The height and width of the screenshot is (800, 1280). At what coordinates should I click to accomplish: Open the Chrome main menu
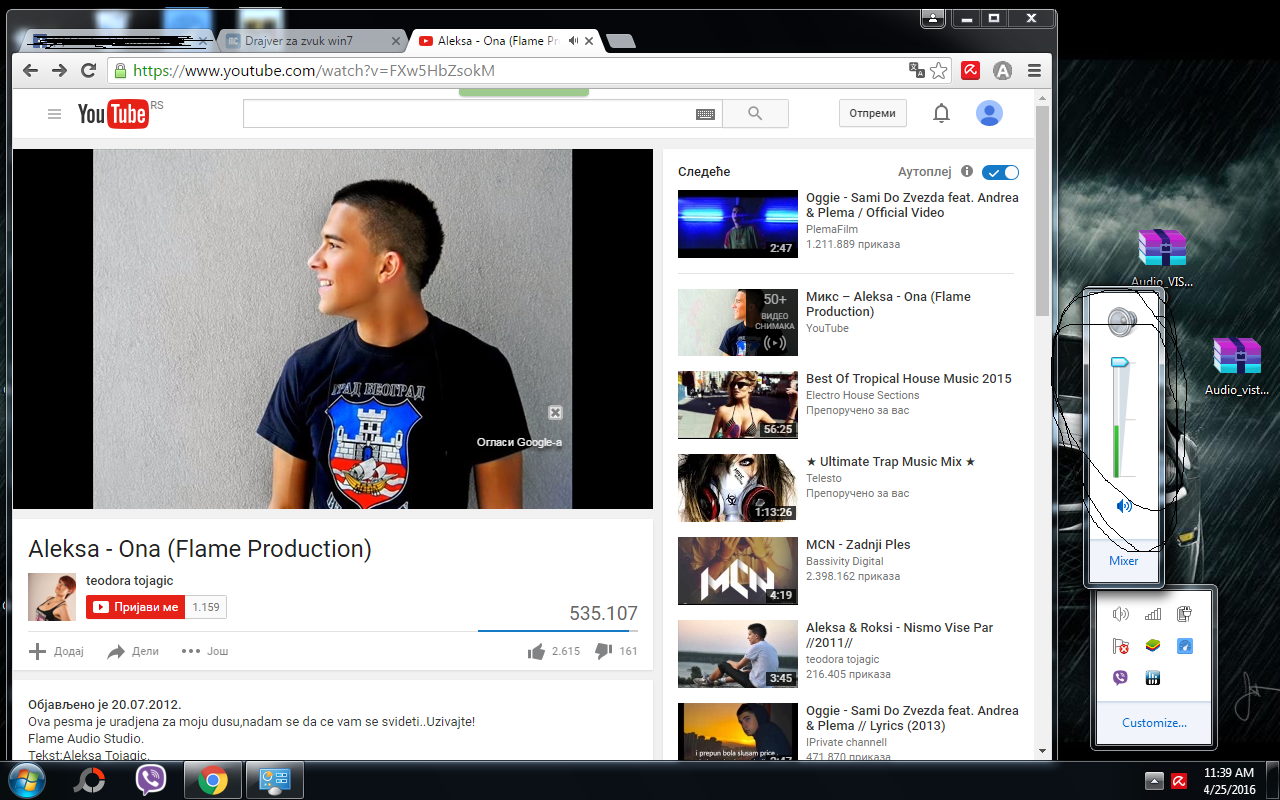(x=1034, y=71)
